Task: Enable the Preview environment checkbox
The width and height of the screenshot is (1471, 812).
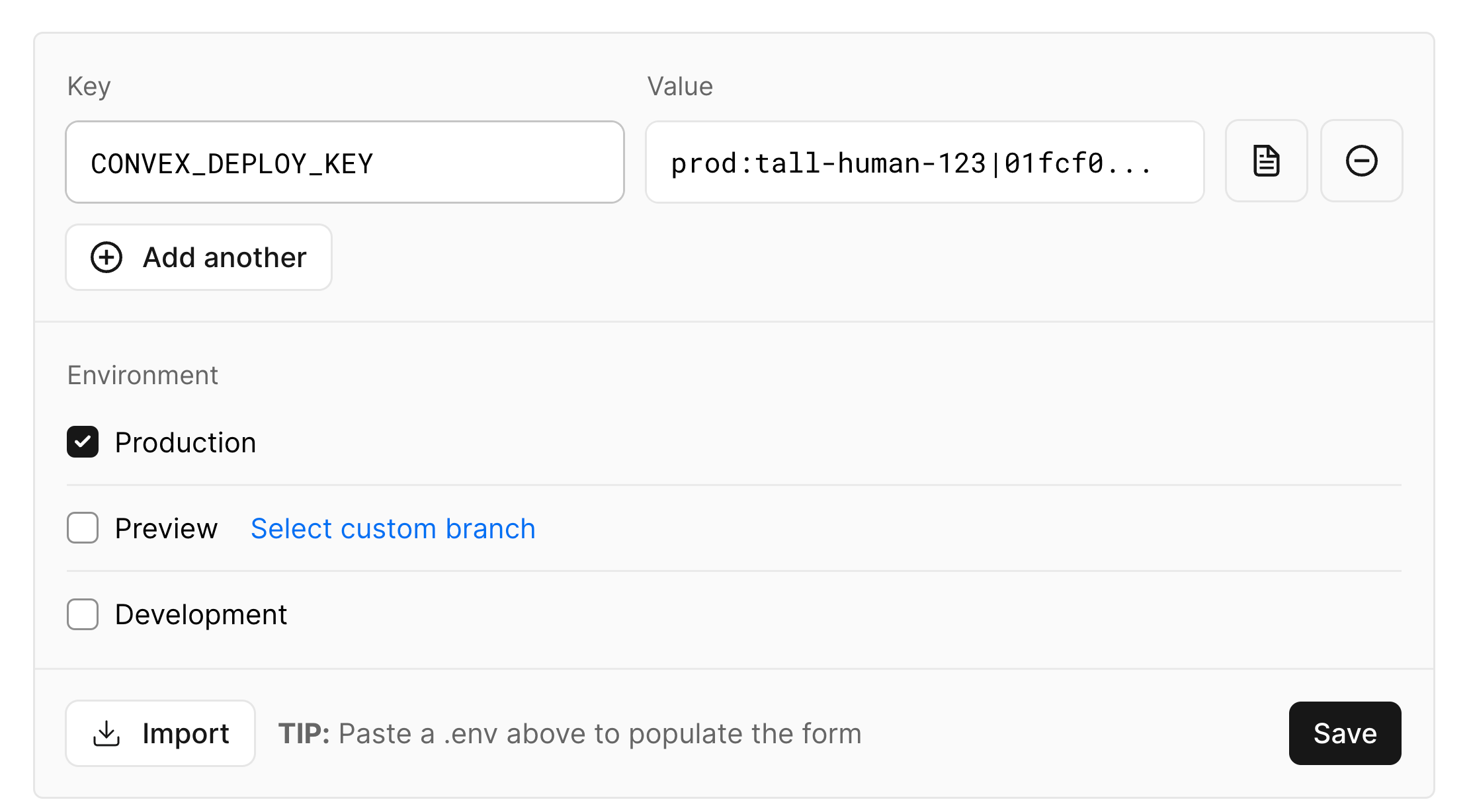Action: tap(83, 528)
